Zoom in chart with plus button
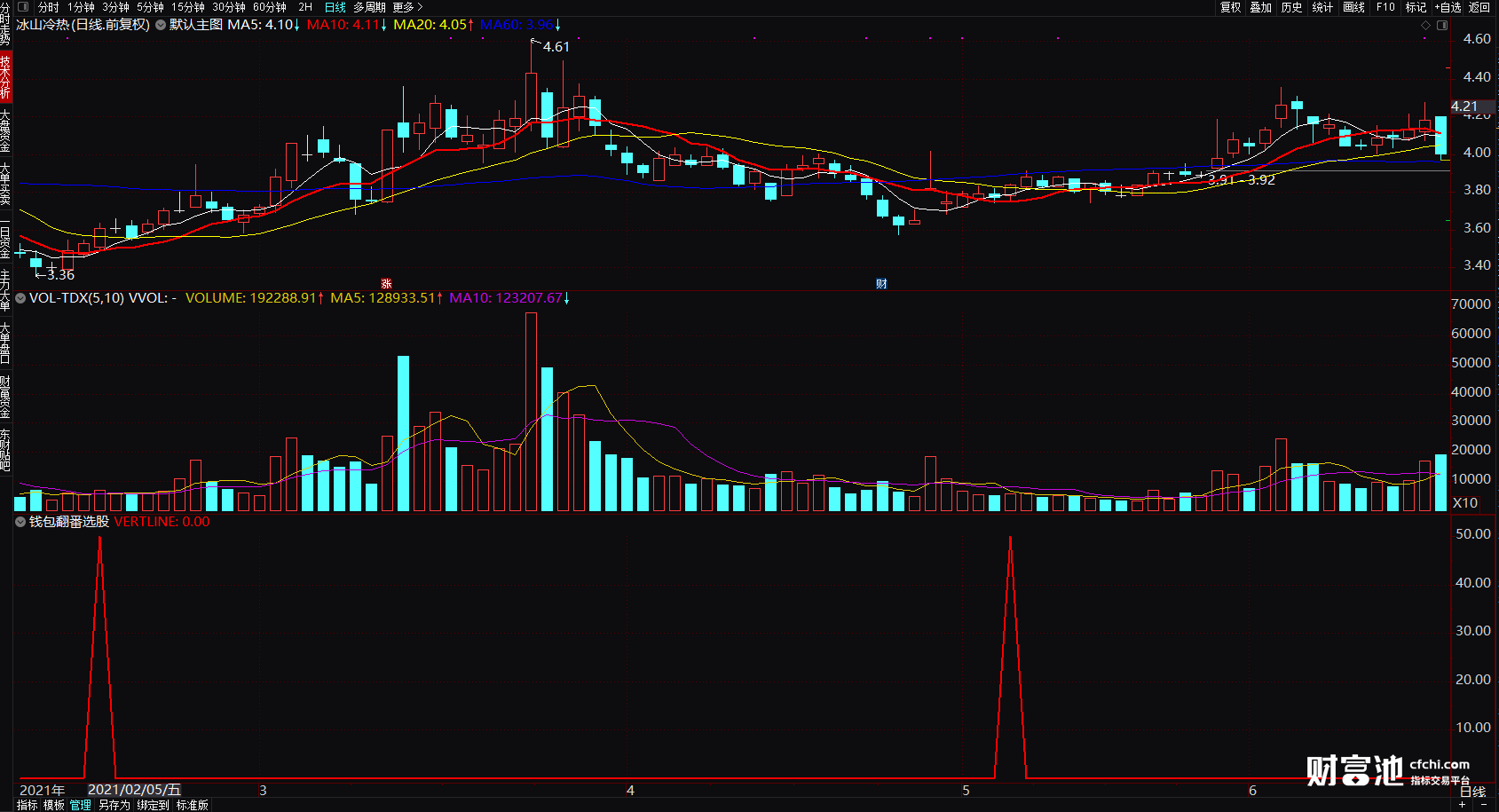 click(1463, 805)
